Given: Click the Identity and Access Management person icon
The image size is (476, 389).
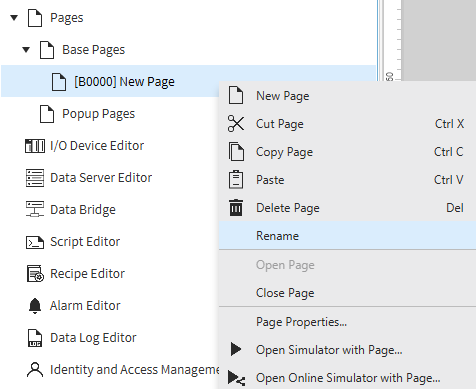Looking at the screenshot, I should tap(35, 370).
